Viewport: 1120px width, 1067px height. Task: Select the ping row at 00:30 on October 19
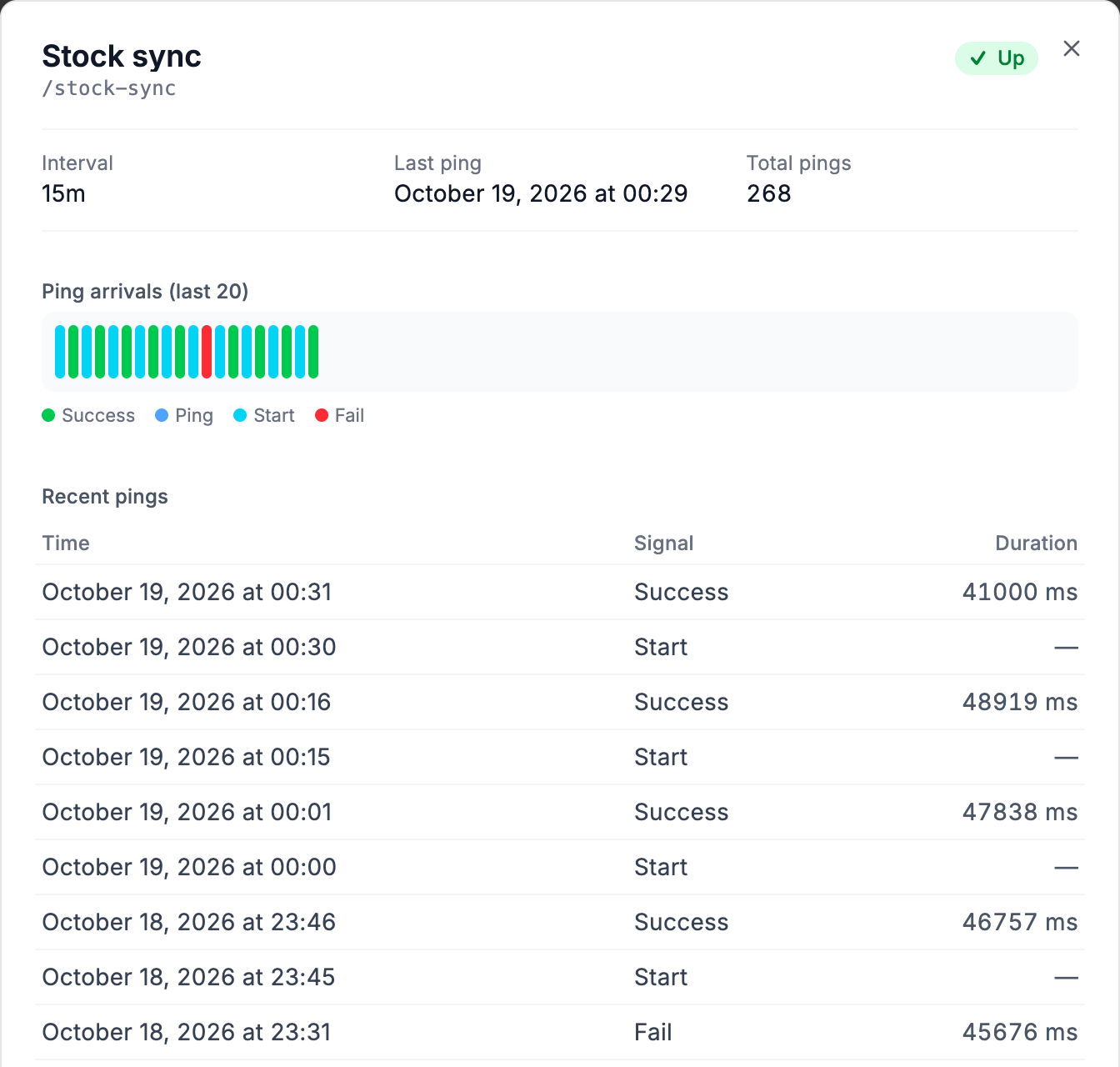tap(560, 647)
